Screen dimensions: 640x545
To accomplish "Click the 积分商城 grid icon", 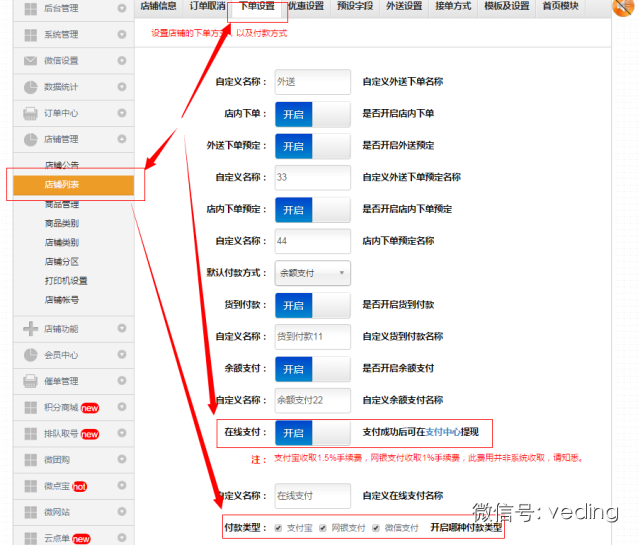I will click(31, 407).
